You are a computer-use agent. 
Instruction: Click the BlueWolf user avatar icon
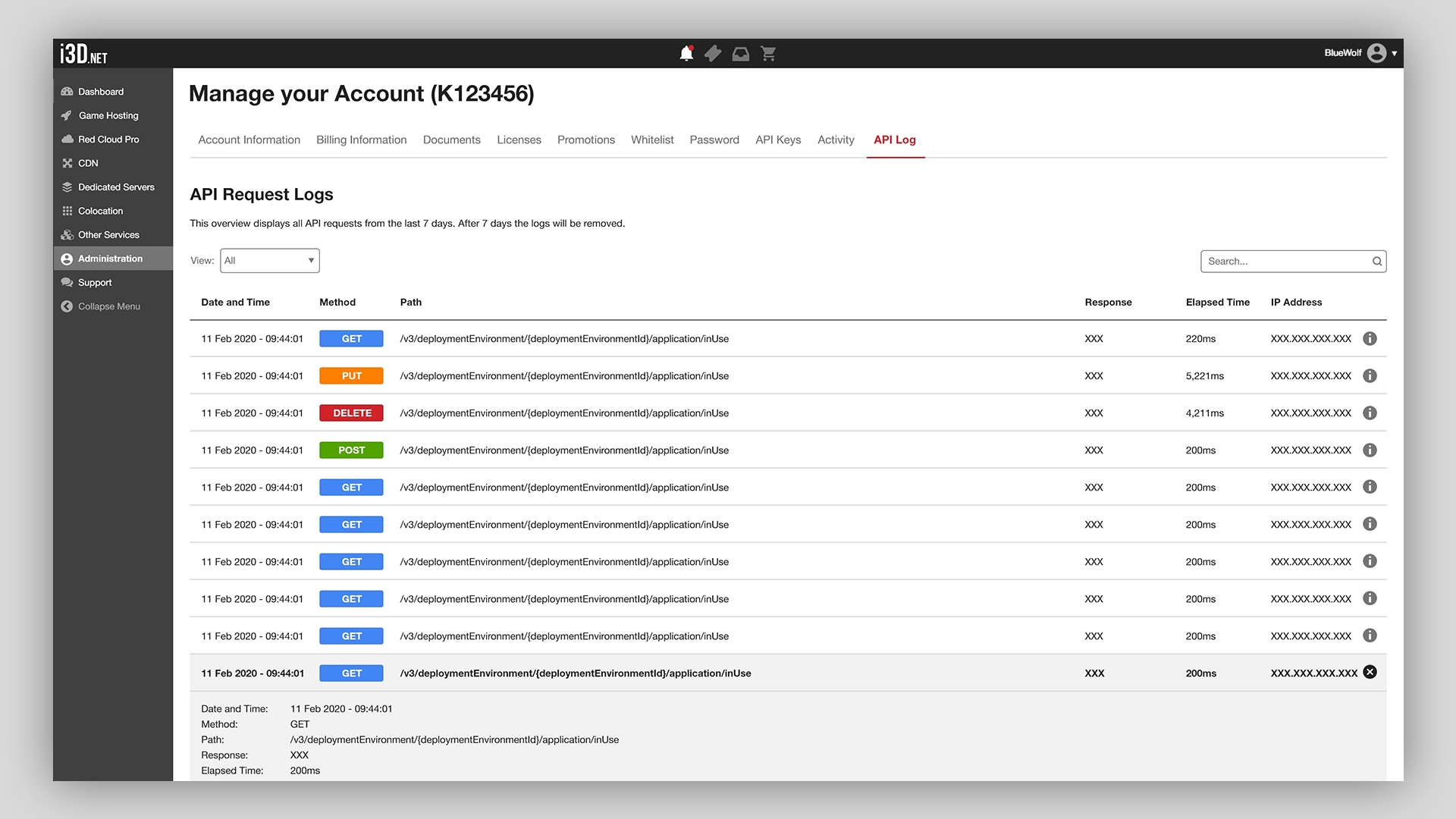1376,53
